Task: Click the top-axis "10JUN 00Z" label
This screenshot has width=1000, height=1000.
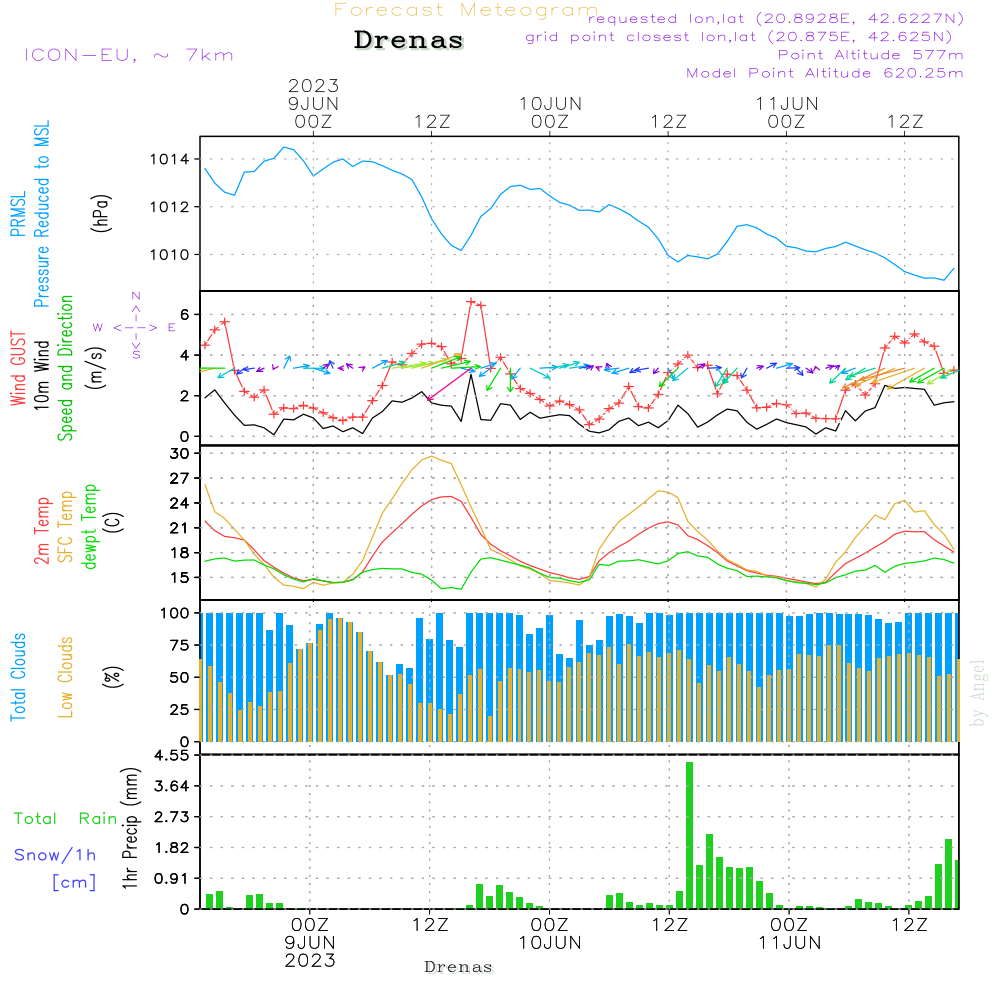Action: click(x=550, y=112)
